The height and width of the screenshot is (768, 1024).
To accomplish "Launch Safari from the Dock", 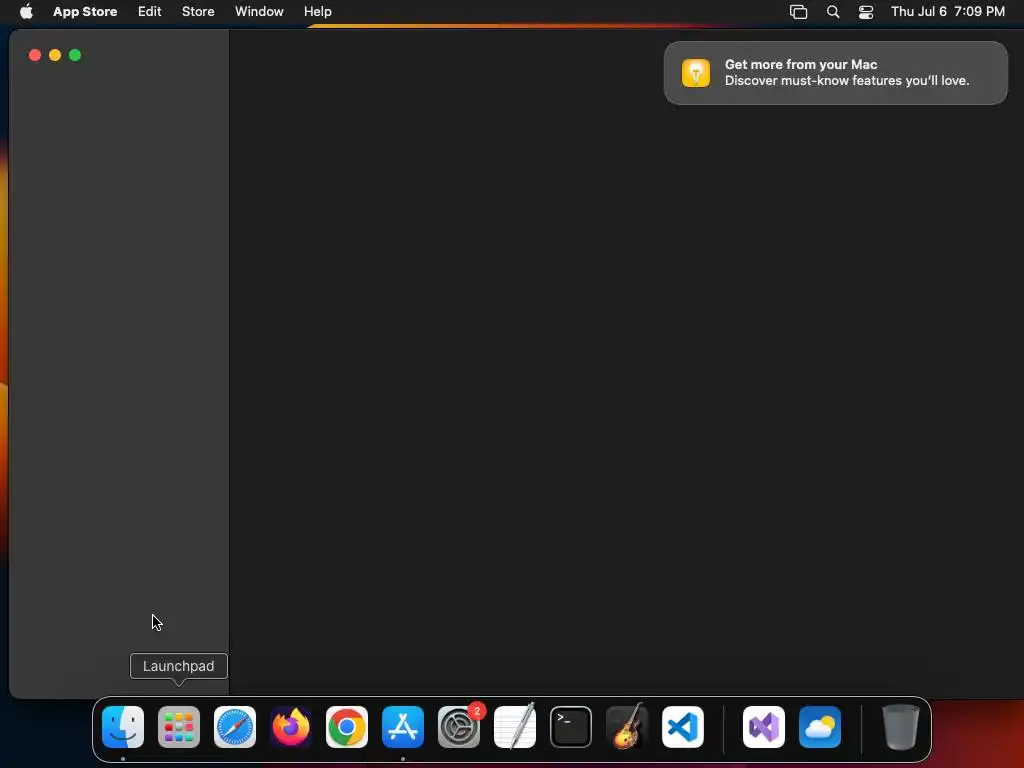I will [x=235, y=727].
